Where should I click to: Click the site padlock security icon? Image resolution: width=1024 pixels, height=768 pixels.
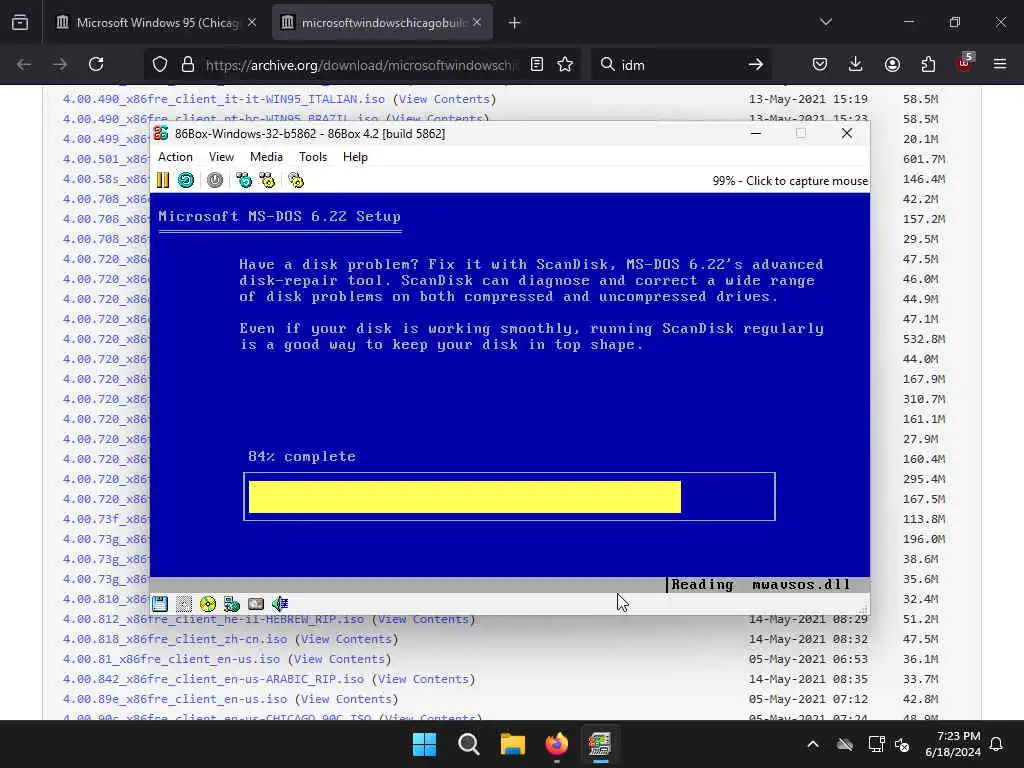click(x=188, y=64)
